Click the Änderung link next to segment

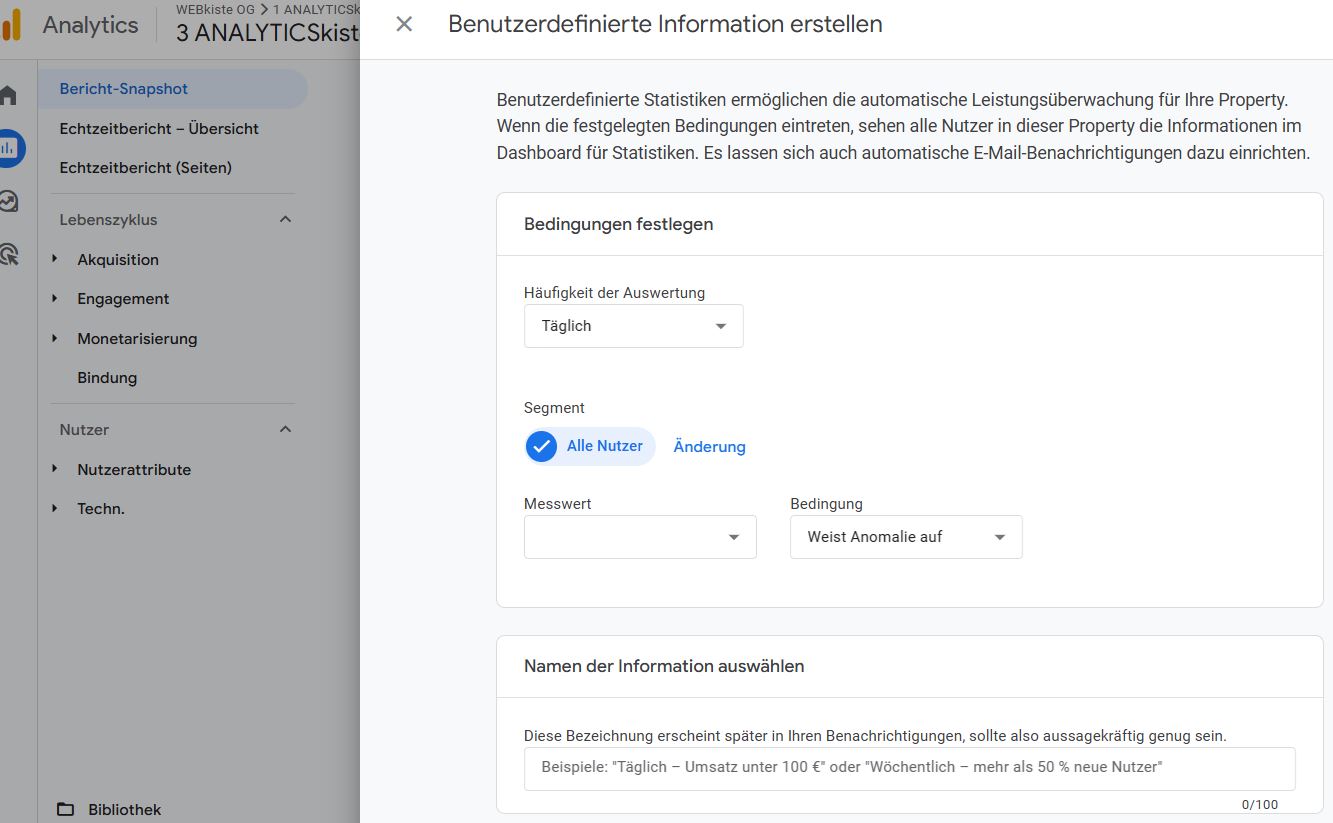click(x=709, y=446)
